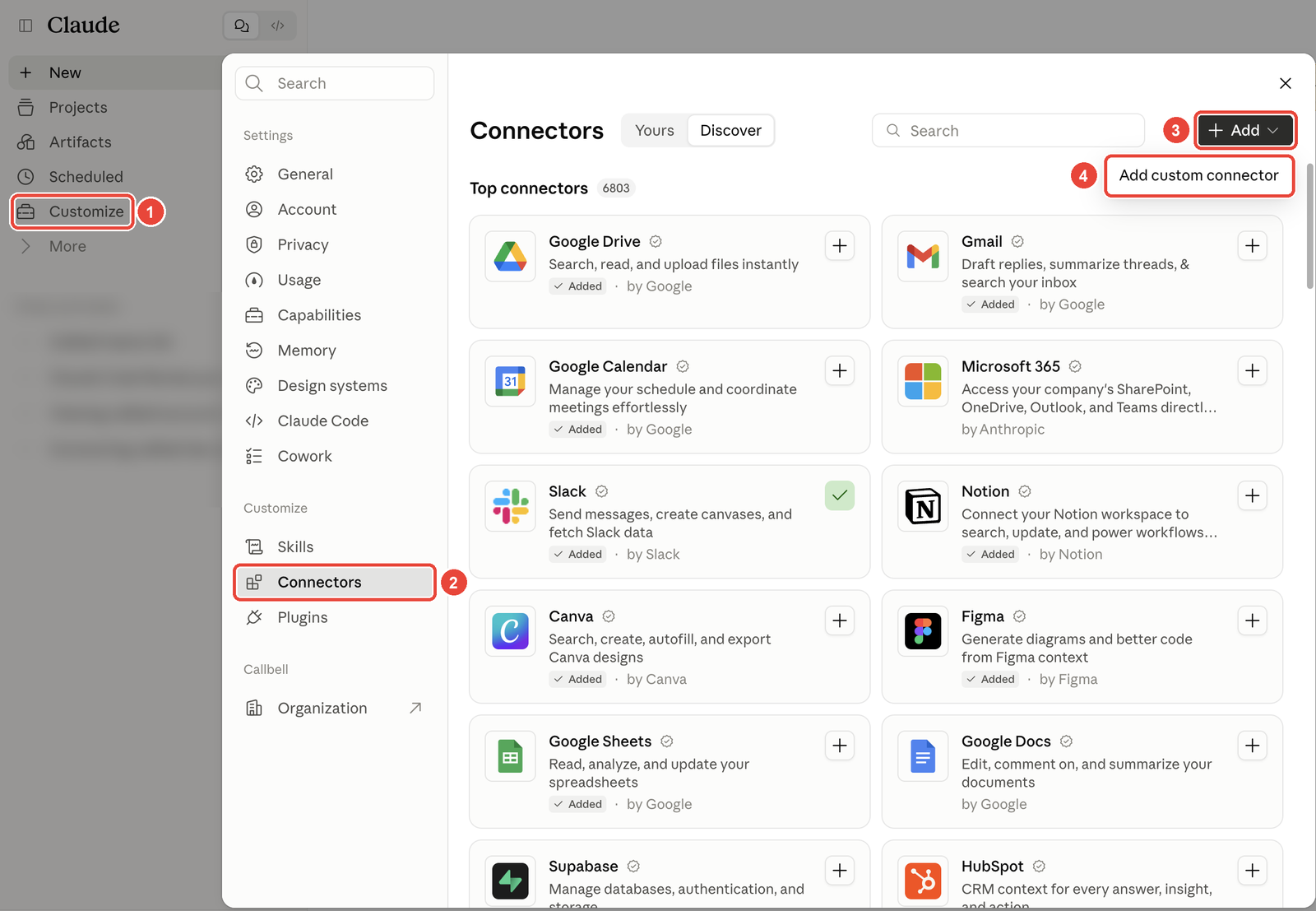1316x911 pixels.
Task: Click plus on the Canva card
Action: pos(840,621)
